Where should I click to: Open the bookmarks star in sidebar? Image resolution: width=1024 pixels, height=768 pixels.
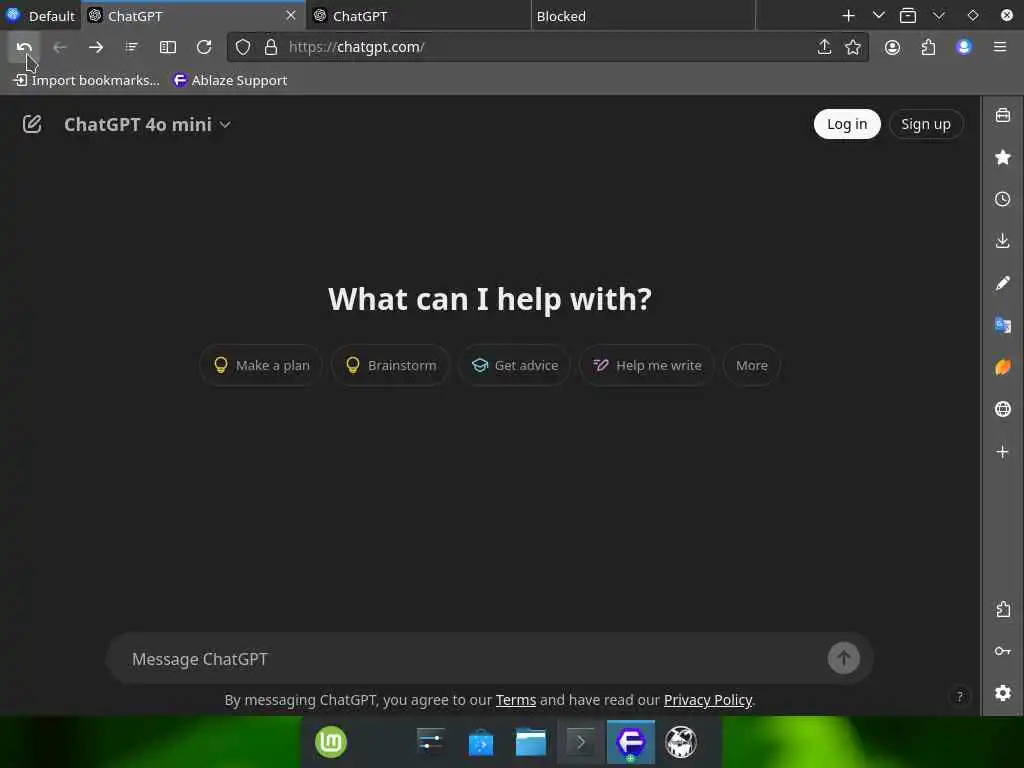[x=1002, y=157]
